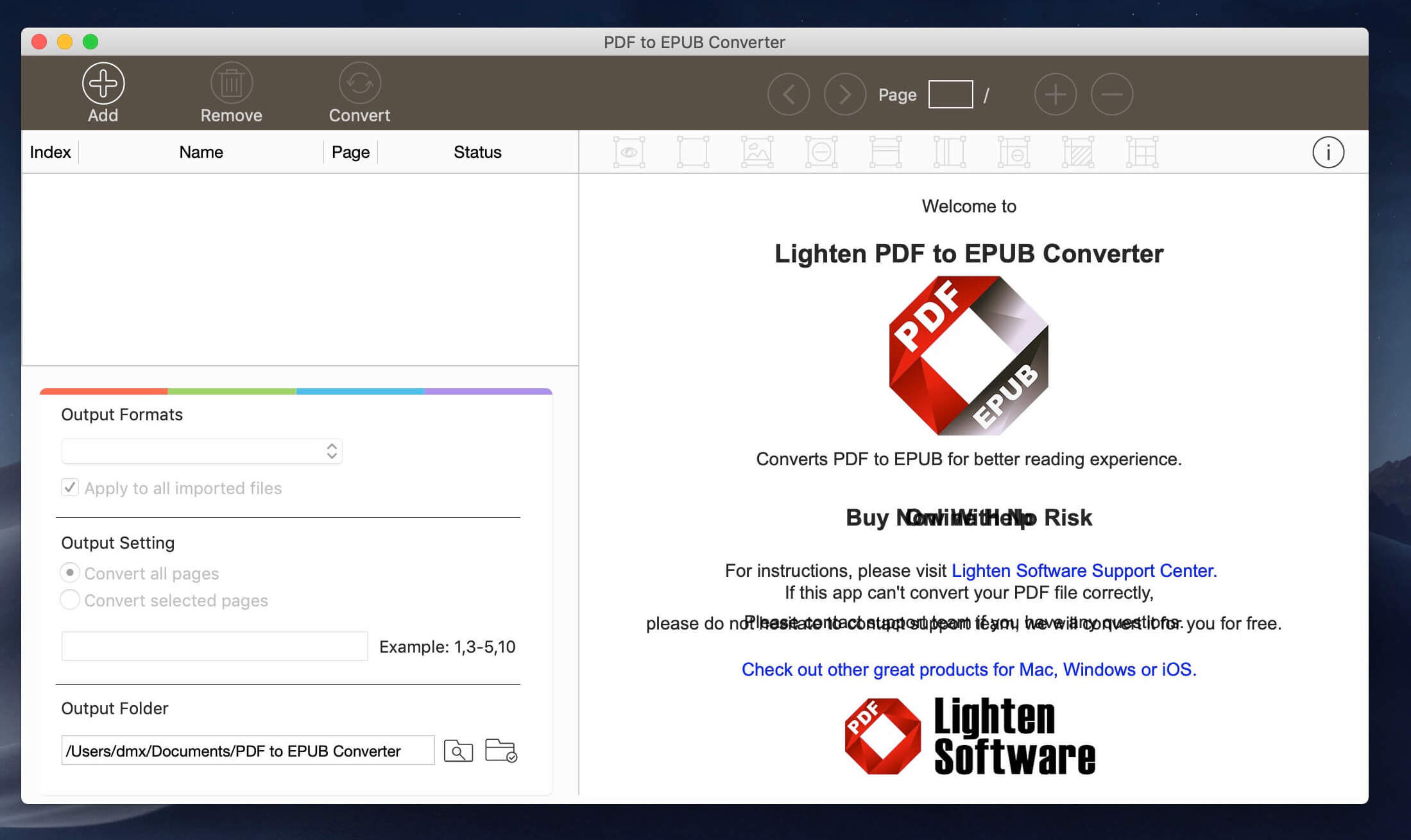Click the selected pages range field

214,646
